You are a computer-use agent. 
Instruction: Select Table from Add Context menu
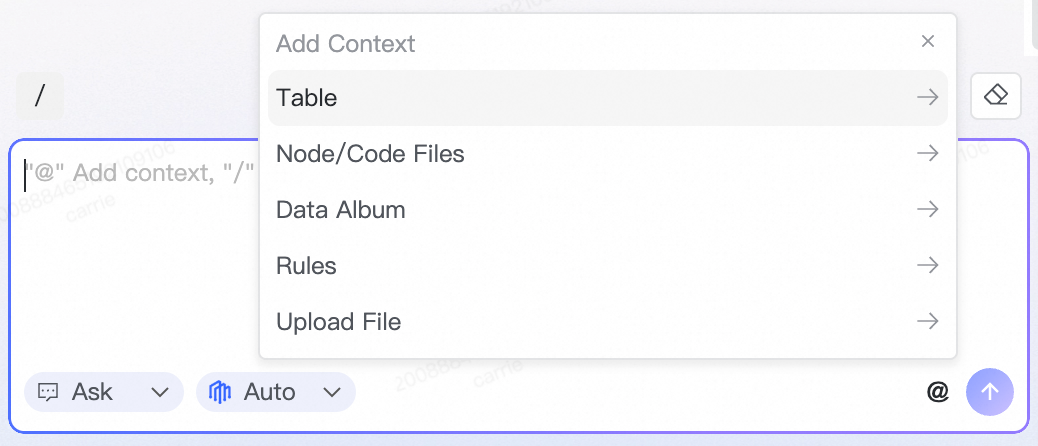click(x=307, y=98)
